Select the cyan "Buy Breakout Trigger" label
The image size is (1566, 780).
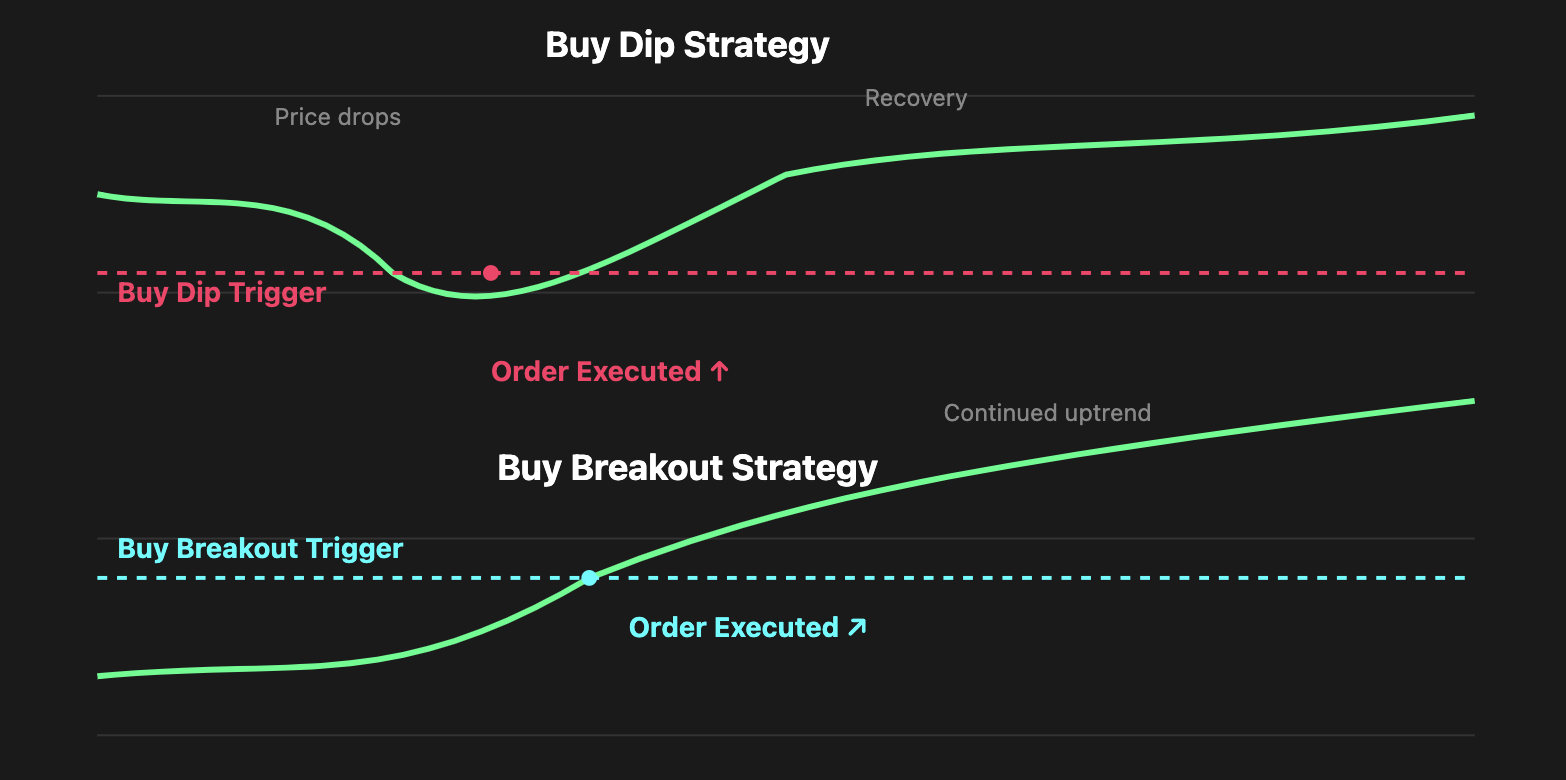[x=260, y=549]
